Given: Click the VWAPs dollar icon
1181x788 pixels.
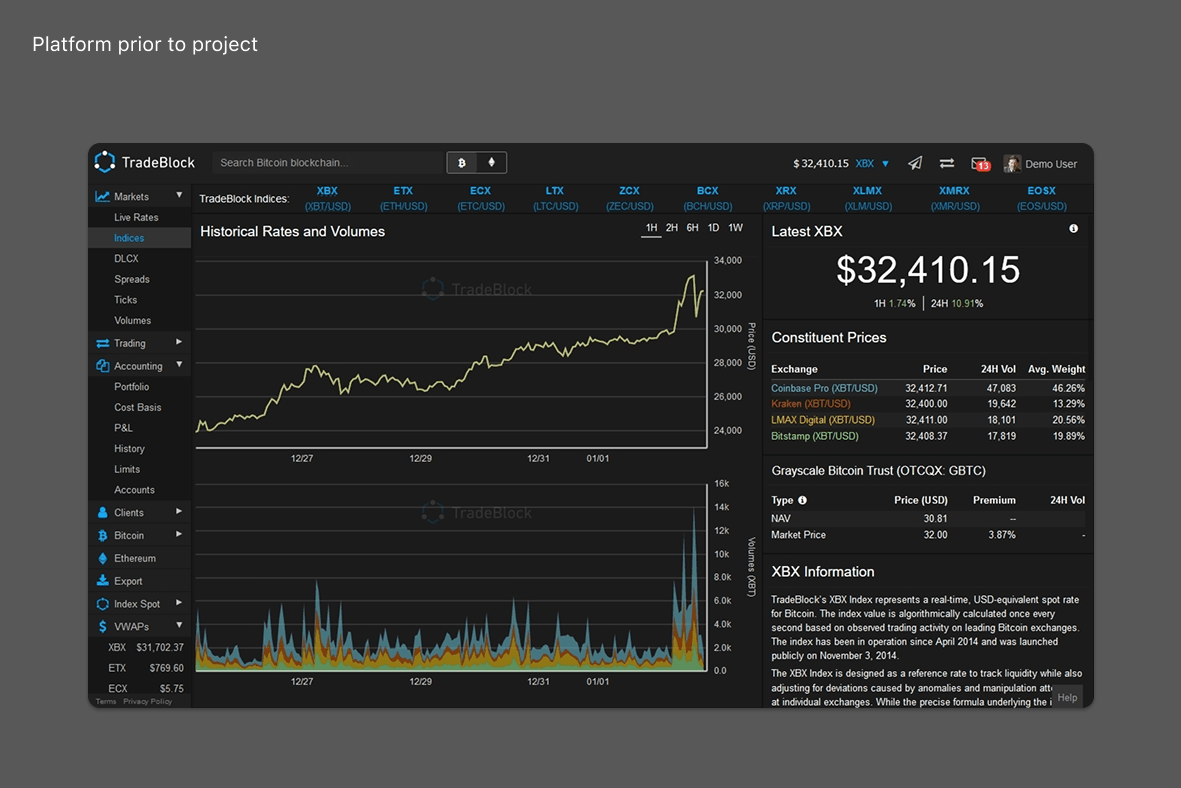Looking at the screenshot, I should point(102,626).
